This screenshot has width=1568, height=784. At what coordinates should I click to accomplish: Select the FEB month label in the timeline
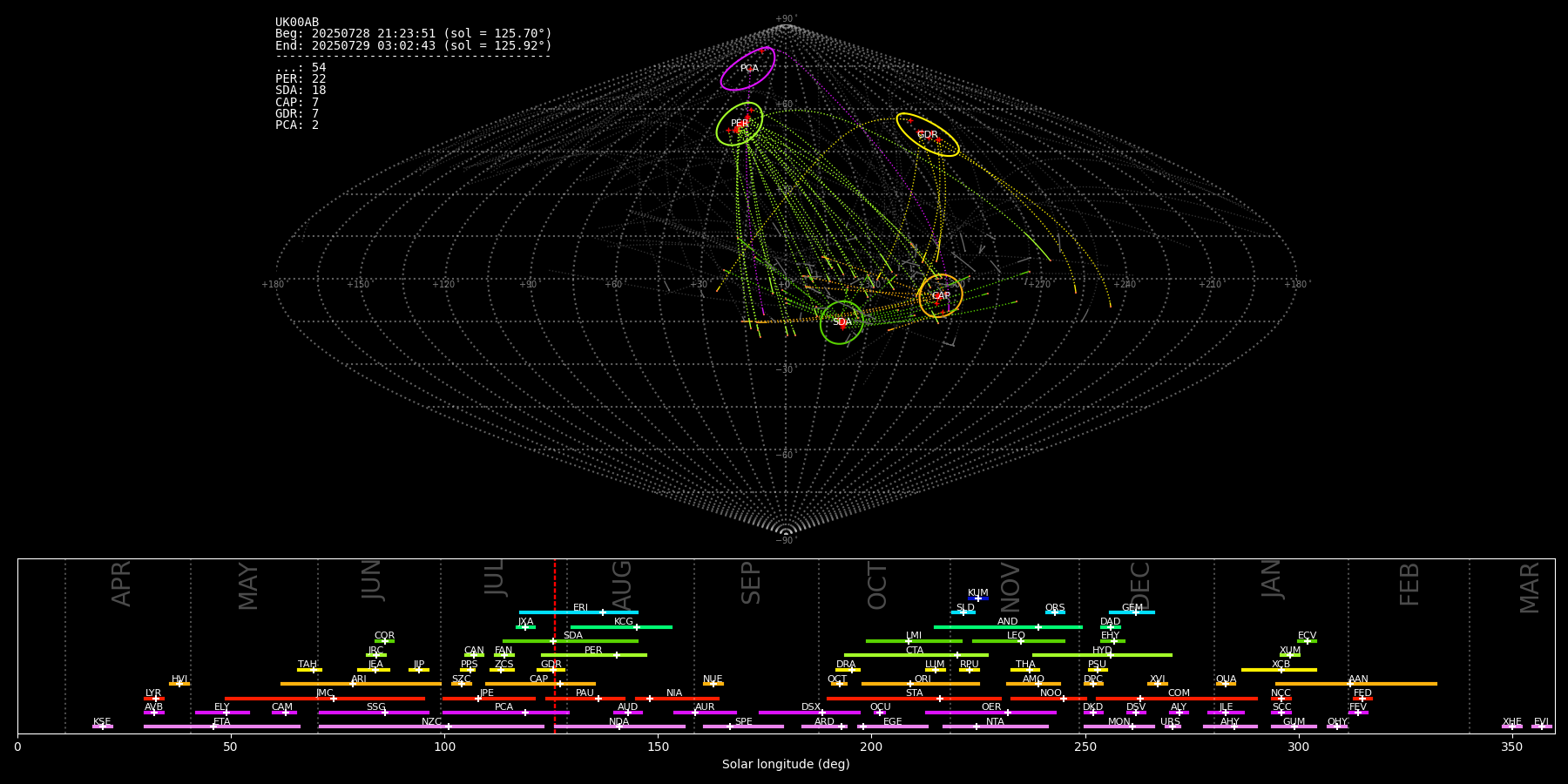click(x=1409, y=585)
